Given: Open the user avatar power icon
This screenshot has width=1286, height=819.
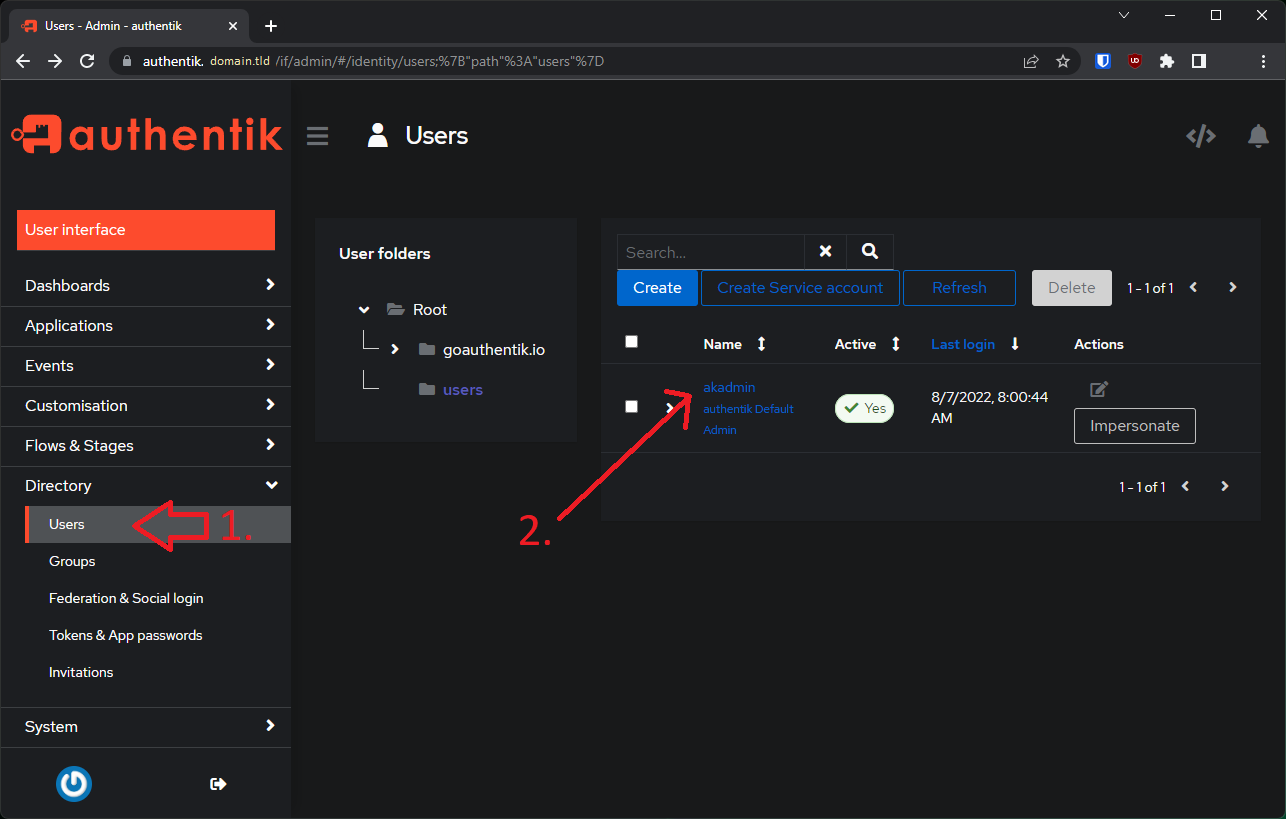Looking at the screenshot, I should pyautogui.click(x=74, y=784).
